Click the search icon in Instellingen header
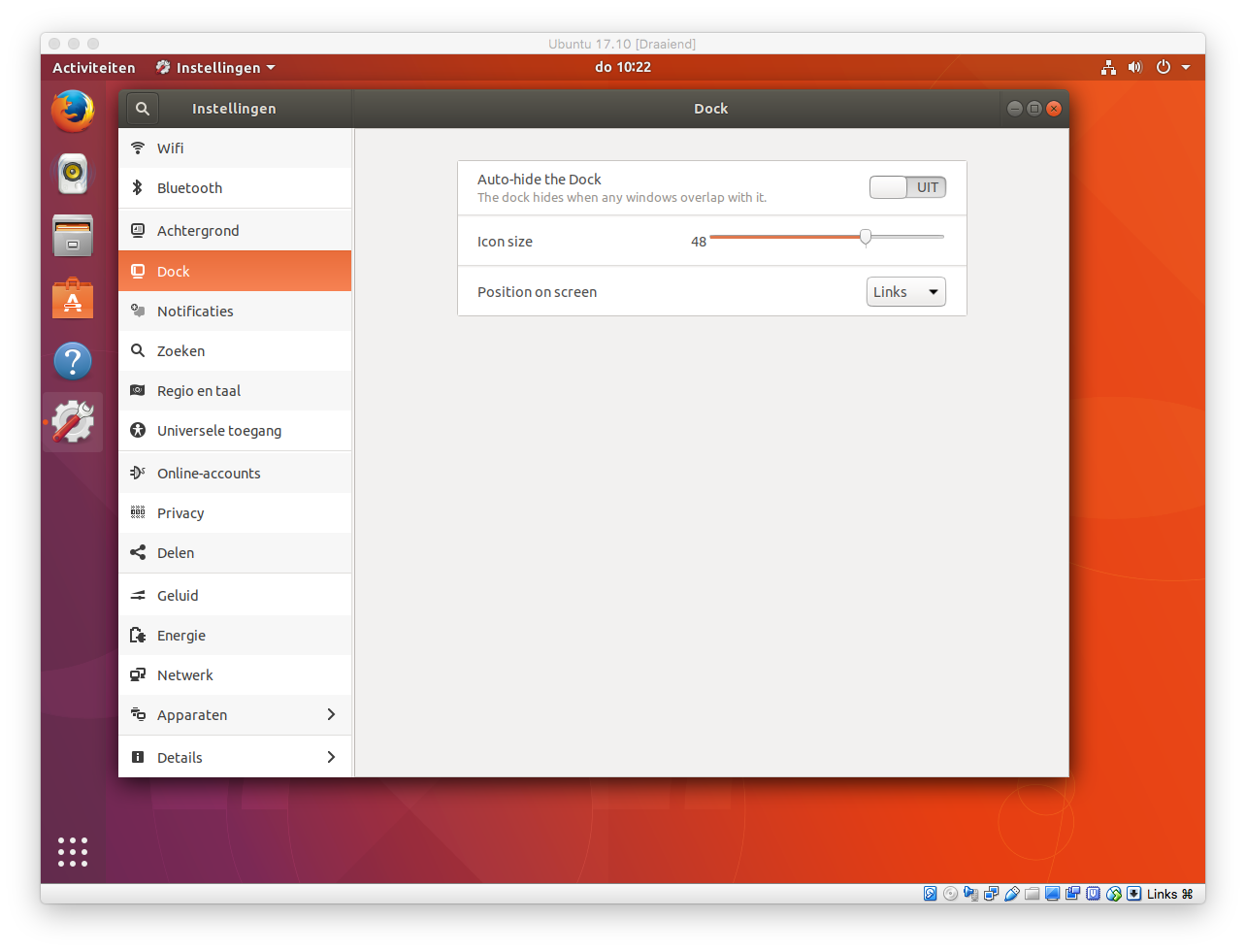 coord(143,109)
